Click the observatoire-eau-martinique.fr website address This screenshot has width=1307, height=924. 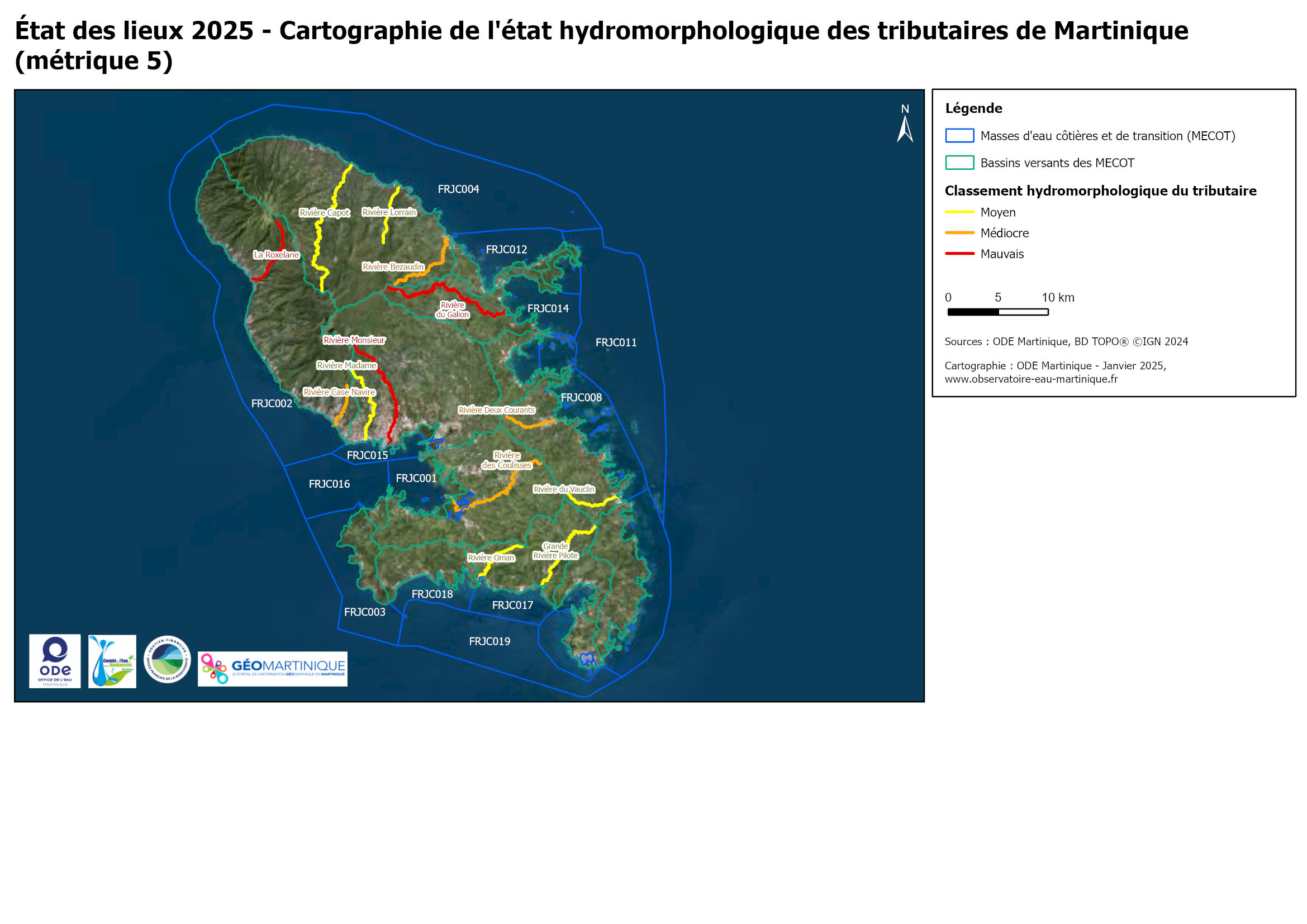coord(1031,379)
